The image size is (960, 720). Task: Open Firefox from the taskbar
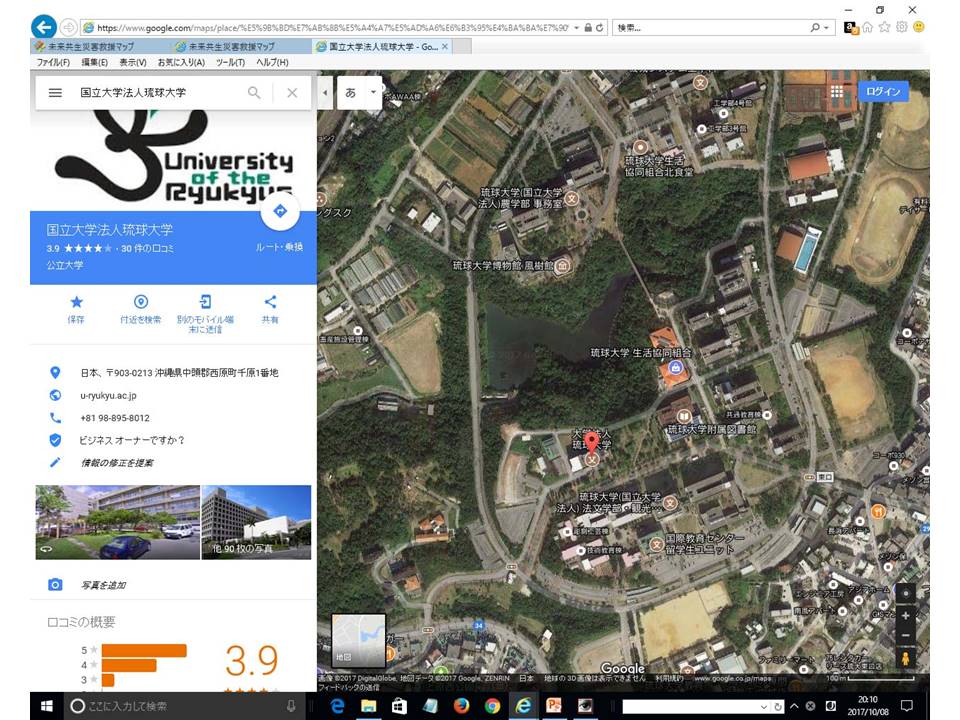[461, 706]
